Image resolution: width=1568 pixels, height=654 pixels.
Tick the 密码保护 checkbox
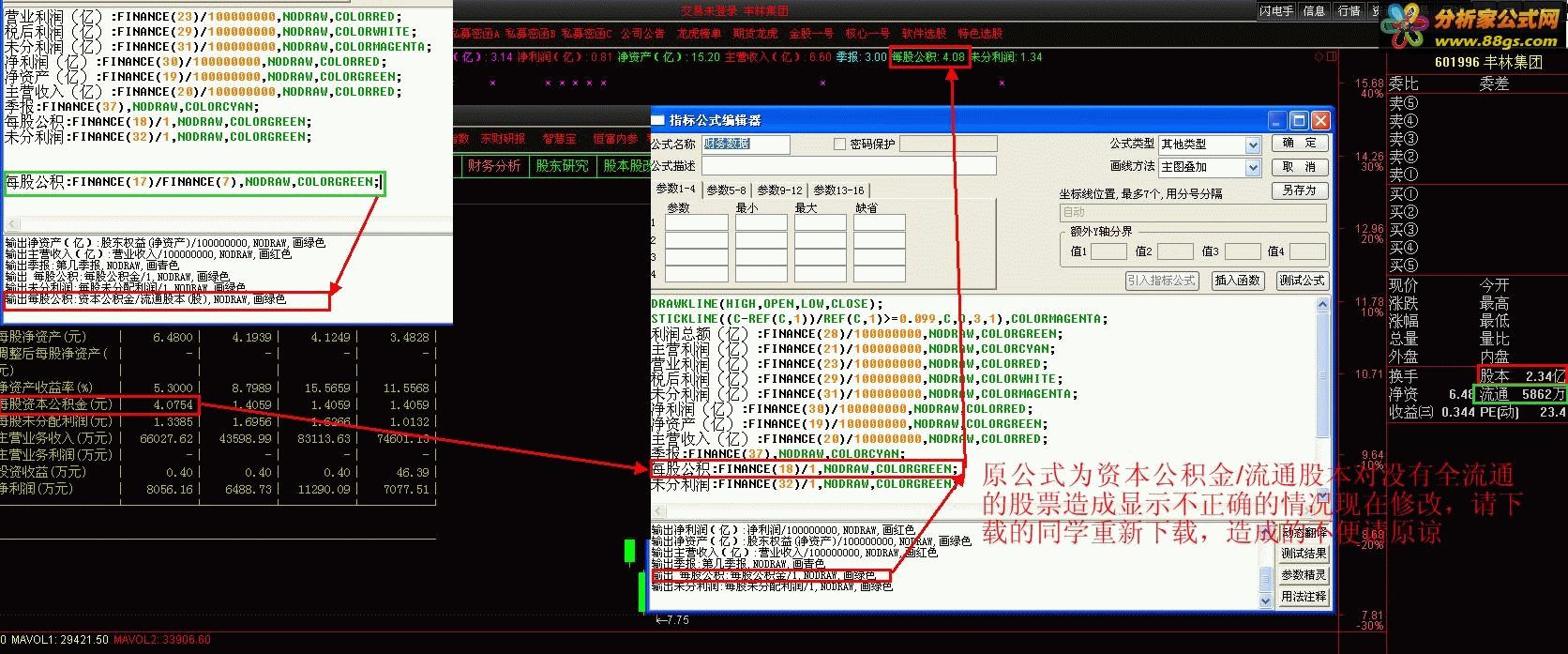pyautogui.click(x=839, y=144)
